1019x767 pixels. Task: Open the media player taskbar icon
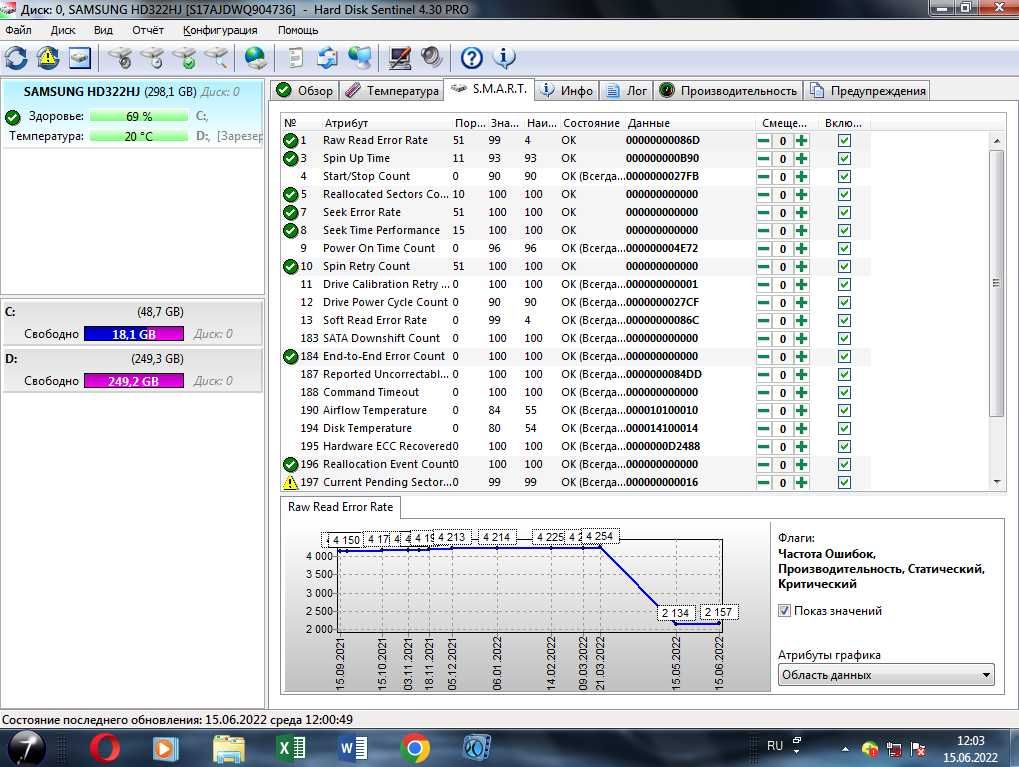click(x=166, y=749)
